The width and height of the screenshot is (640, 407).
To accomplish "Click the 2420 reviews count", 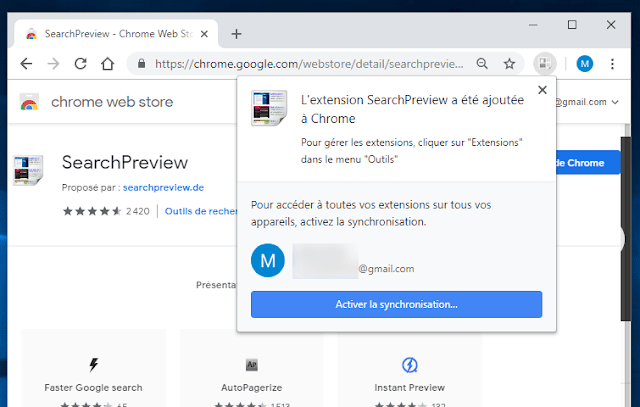I will point(138,211).
